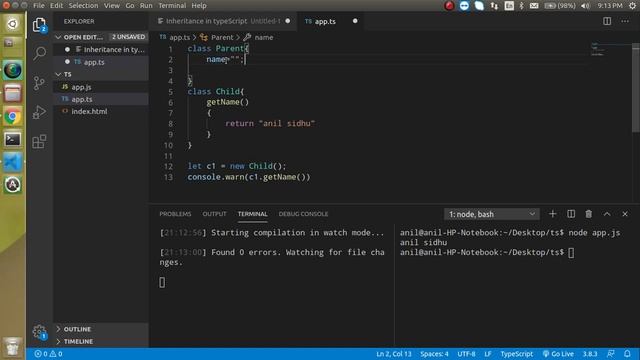This screenshot has width=640, height=360.
Task: Open Visual Studio Code from the dock
Action: (x=13, y=162)
